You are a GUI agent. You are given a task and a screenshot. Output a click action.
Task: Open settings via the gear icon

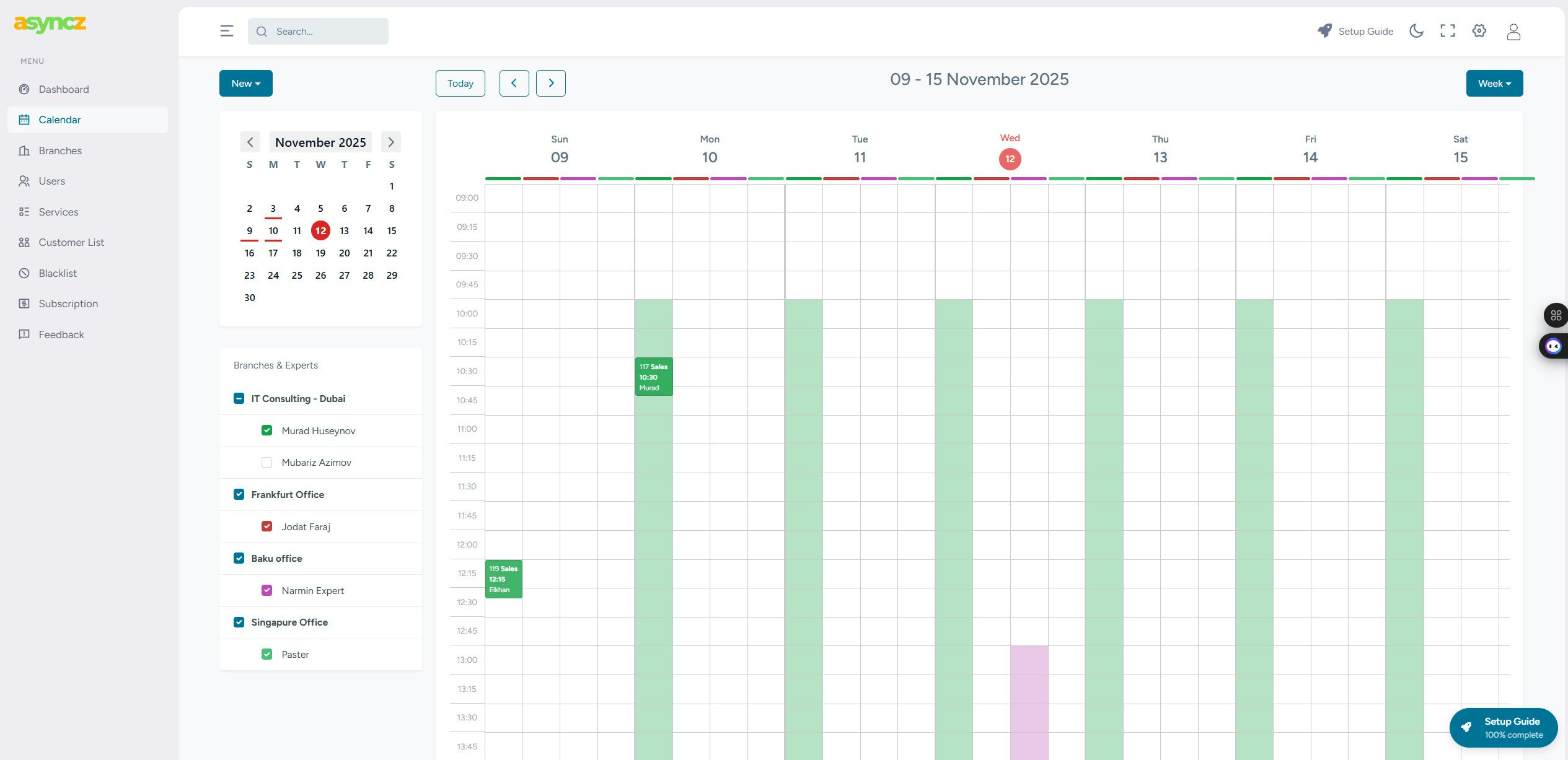[x=1480, y=30]
